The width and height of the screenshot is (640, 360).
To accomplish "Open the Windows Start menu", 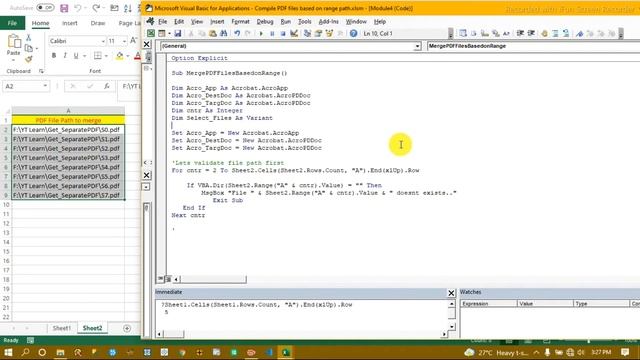I will 8,352.
